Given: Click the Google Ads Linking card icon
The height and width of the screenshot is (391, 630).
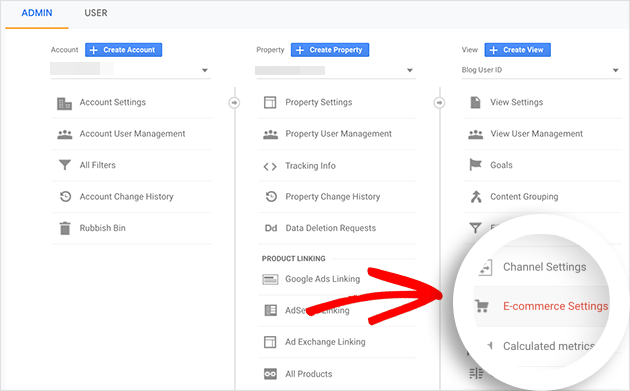Looking at the screenshot, I should (x=270, y=279).
